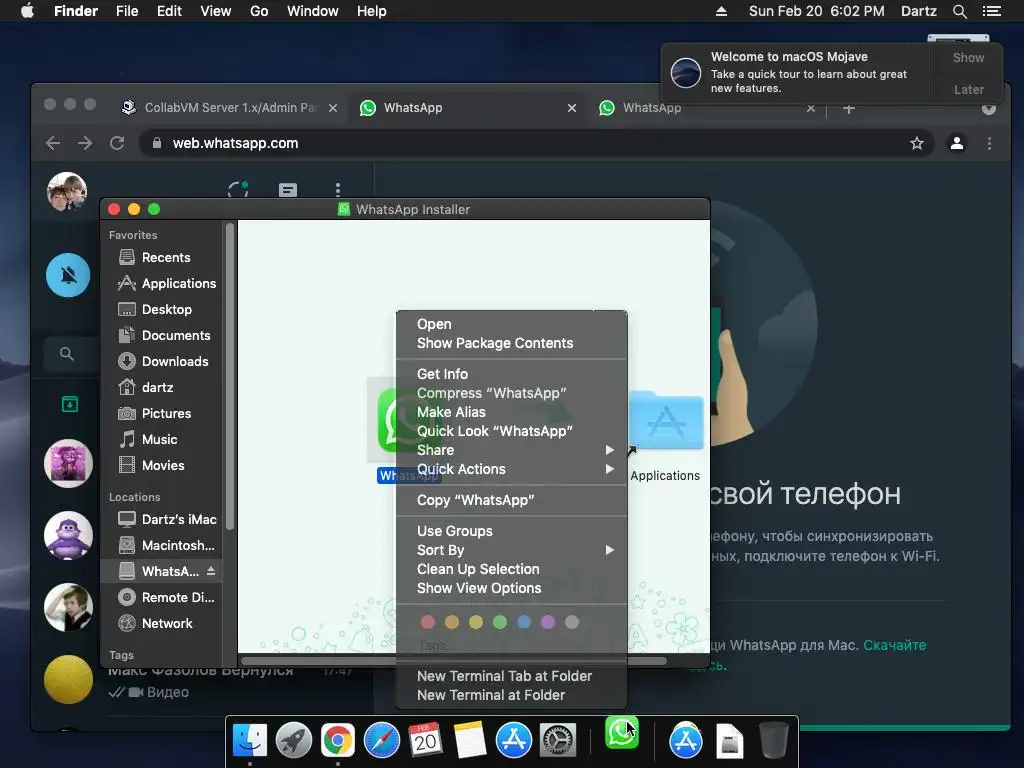Image resolution: width=1024 pixels, height=768 pixels.
Task: Open chat with yellow ball avatar
Action: (x=68, y=680)
